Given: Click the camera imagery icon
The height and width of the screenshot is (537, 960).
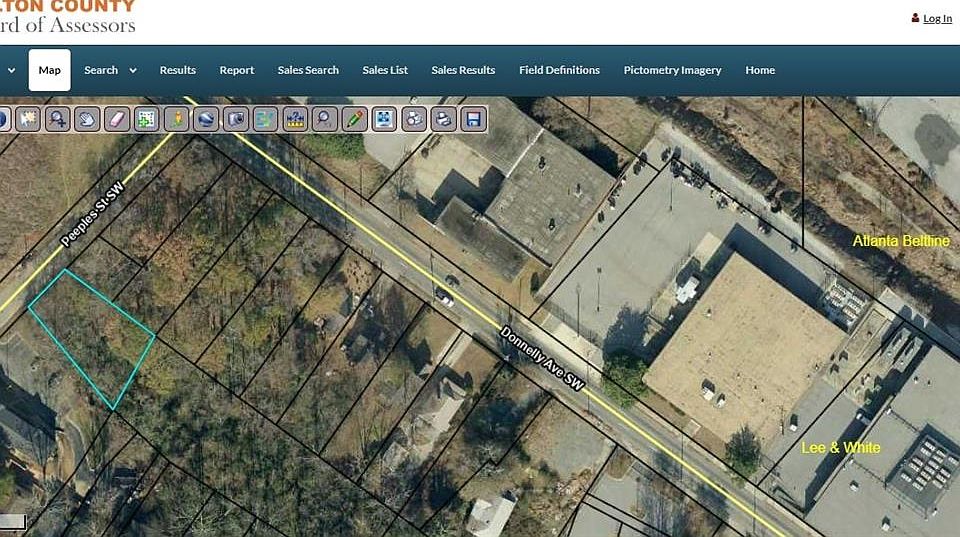Looking at the screenshot, I should (x=236, y=119).
